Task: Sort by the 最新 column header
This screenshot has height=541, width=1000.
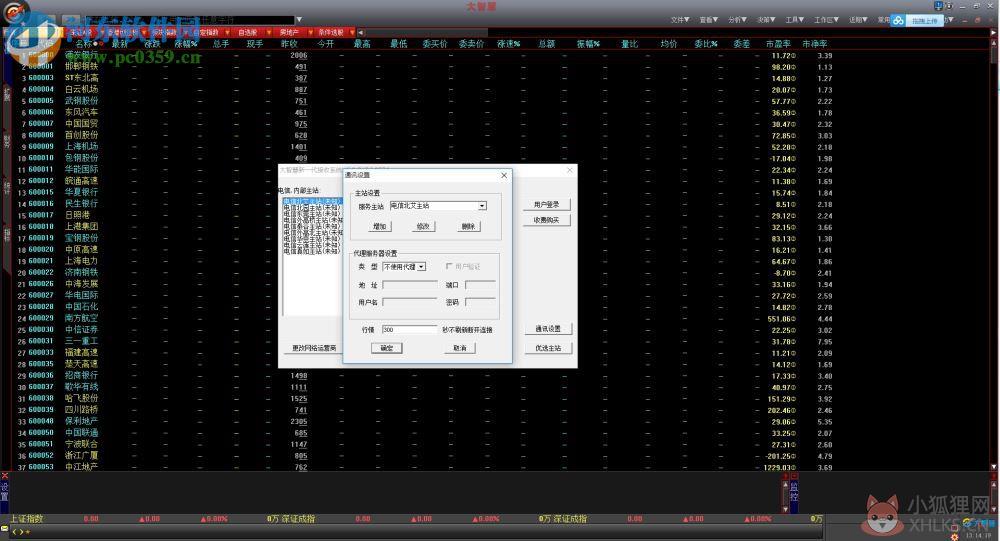Action: pyautogui.click(x=120, y=44)
